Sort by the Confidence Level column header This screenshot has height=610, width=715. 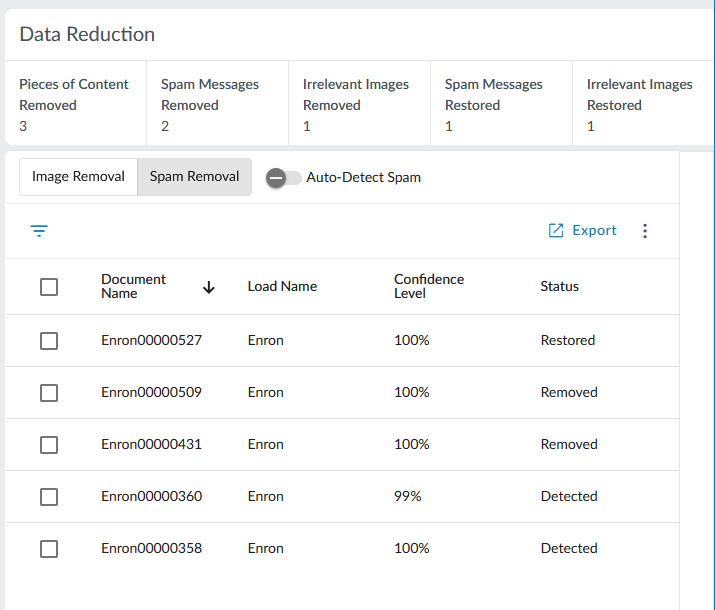click(429, 286)
